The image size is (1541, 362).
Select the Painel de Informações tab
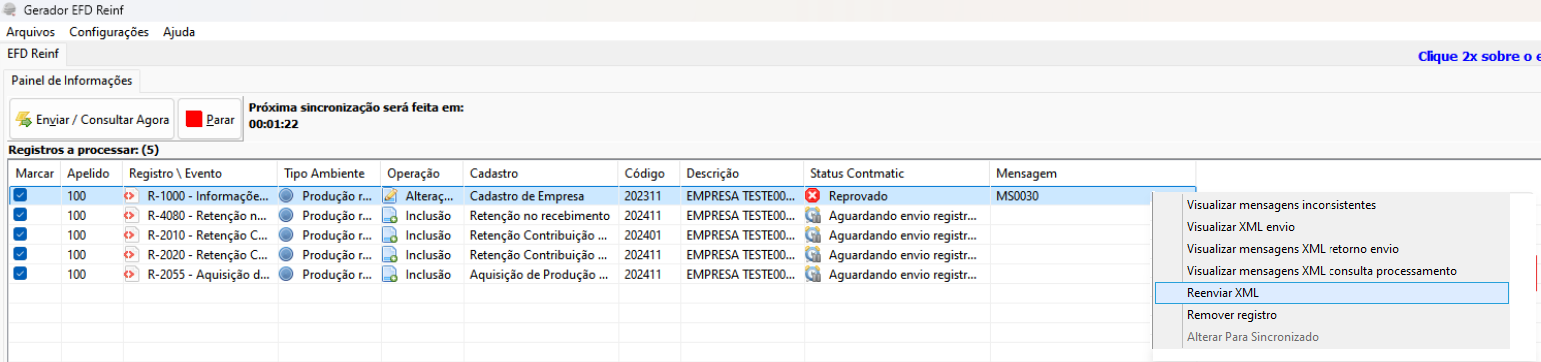click(x=71, y=80)
